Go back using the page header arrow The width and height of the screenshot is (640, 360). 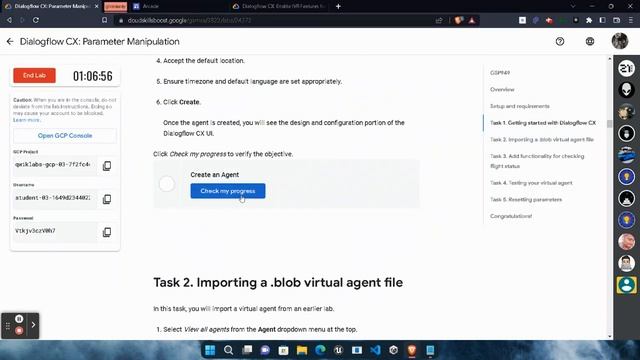10,41
